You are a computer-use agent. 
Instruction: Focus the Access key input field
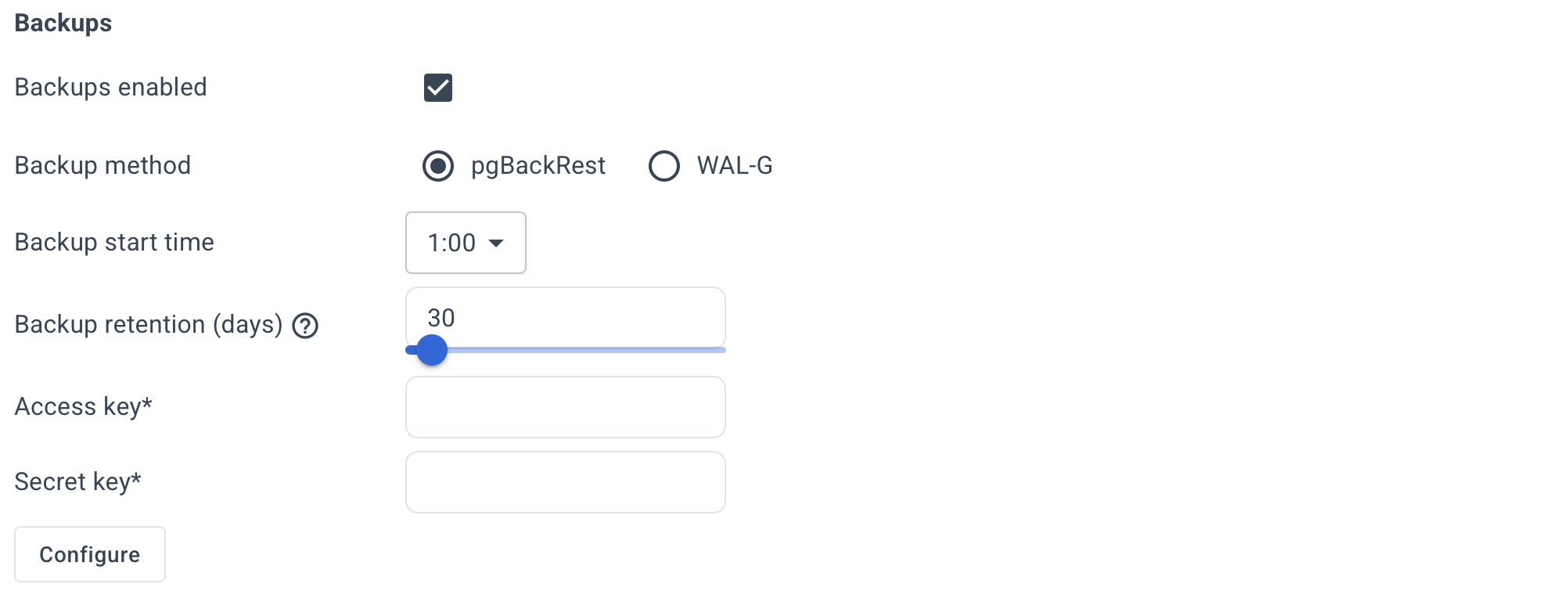tap(565, 407)
